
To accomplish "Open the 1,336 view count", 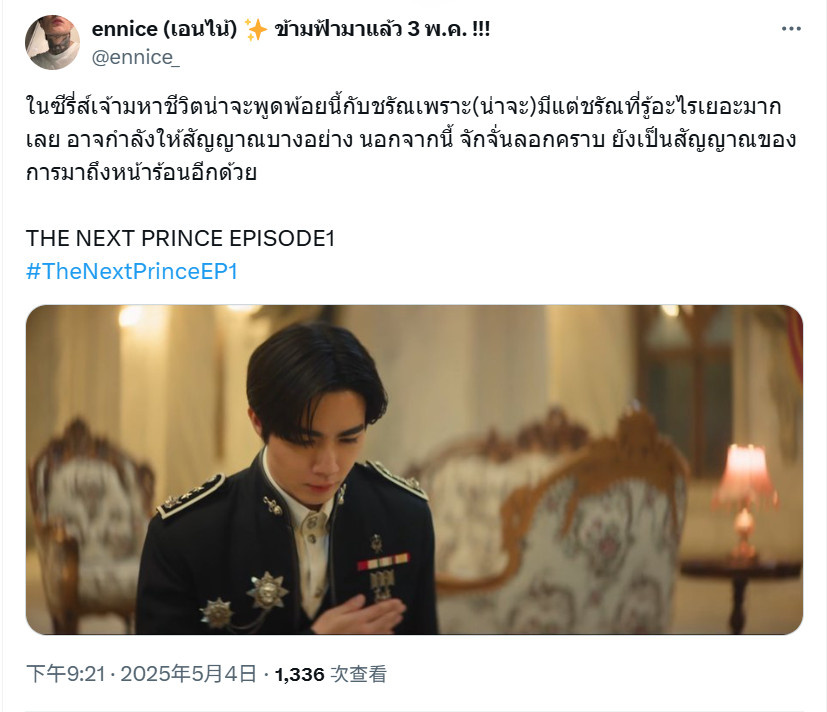I will (x=300, y=675).
